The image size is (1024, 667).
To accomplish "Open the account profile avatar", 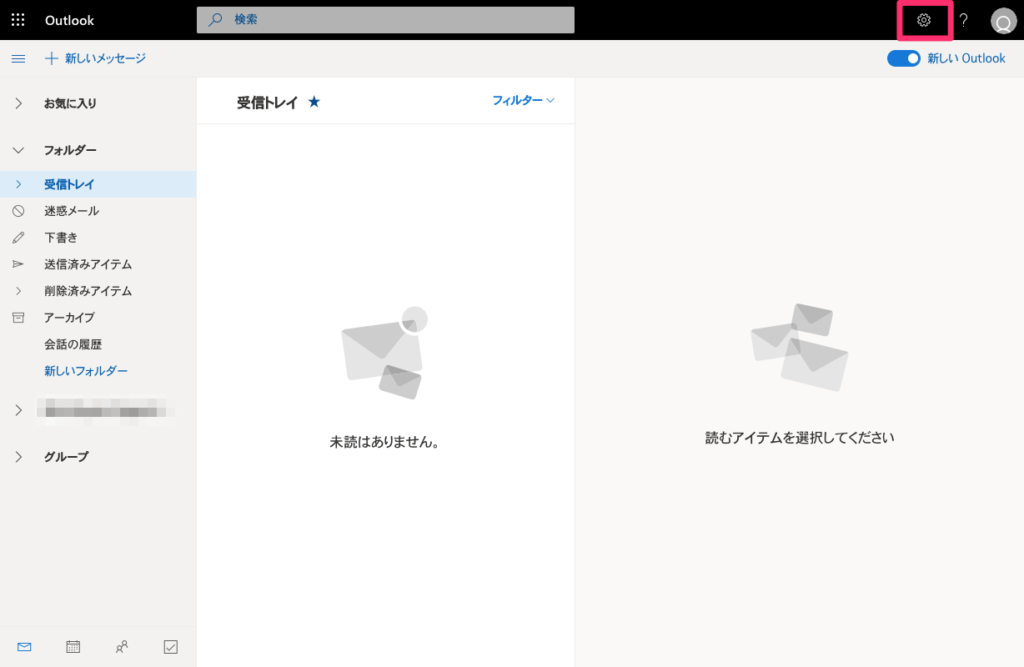I will [x=1002, y=21].
